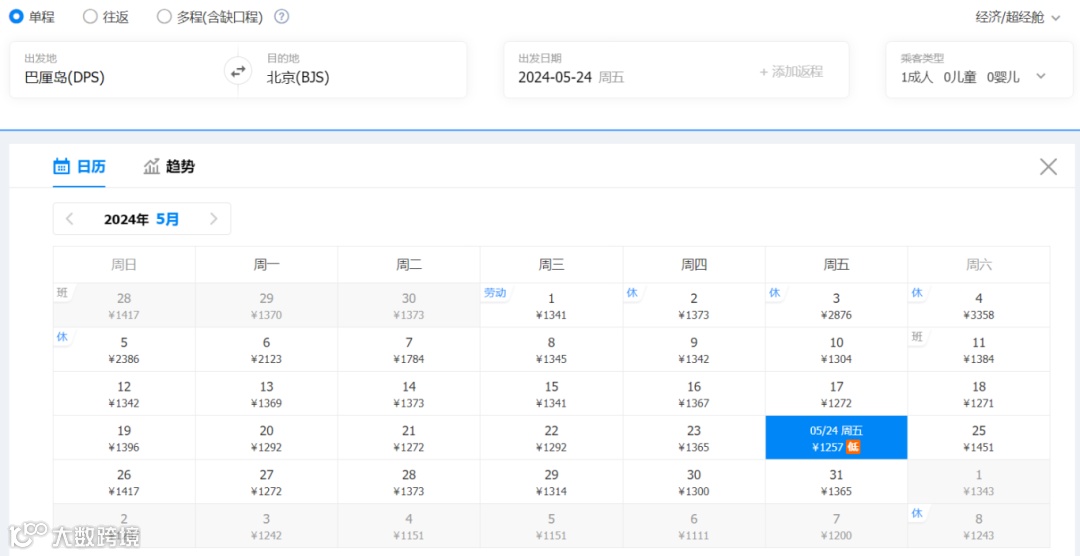Select May 21 priced ¥1272
This screenshot has height=556, width=1080.
[409, 437]
